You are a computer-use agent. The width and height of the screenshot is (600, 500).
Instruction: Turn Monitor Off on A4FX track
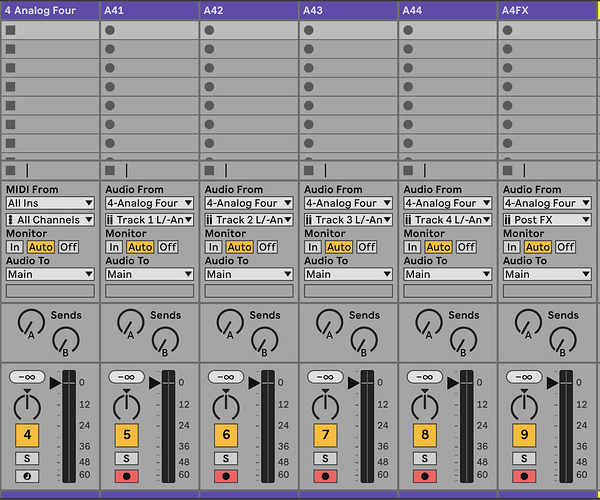point(565,247)
